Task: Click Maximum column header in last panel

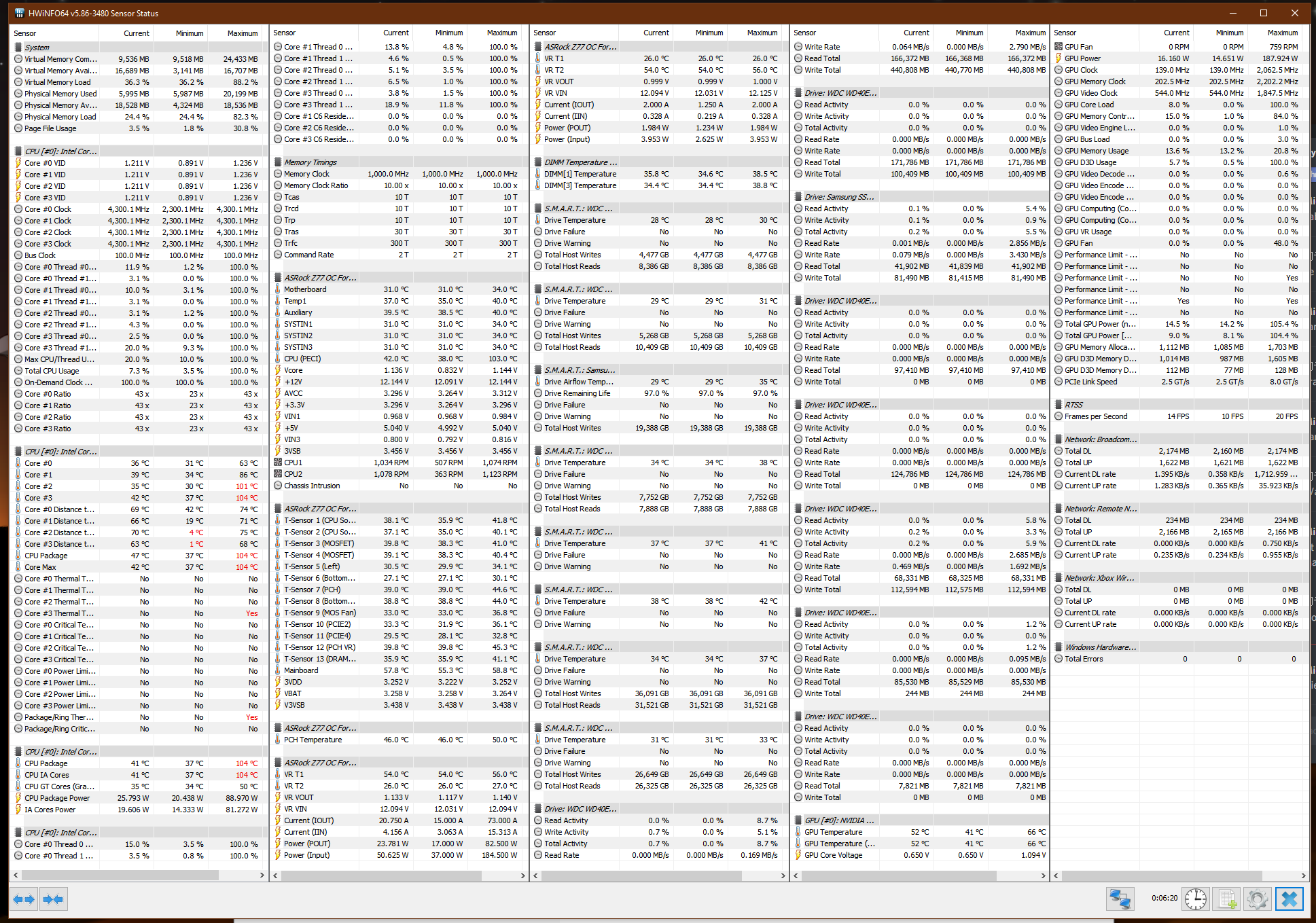Action: [1282, 33]
